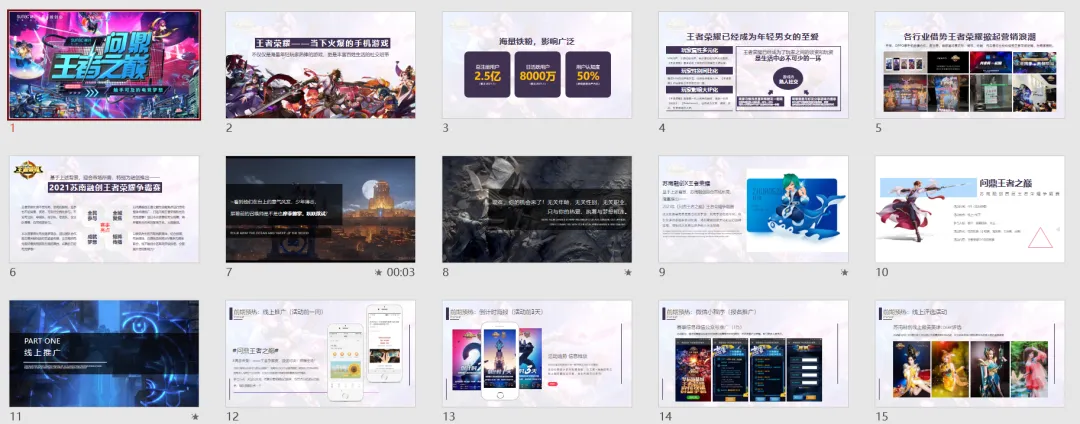Click slide number 1 label
Screen dimensions: 1080x424
tap(12, 127)
